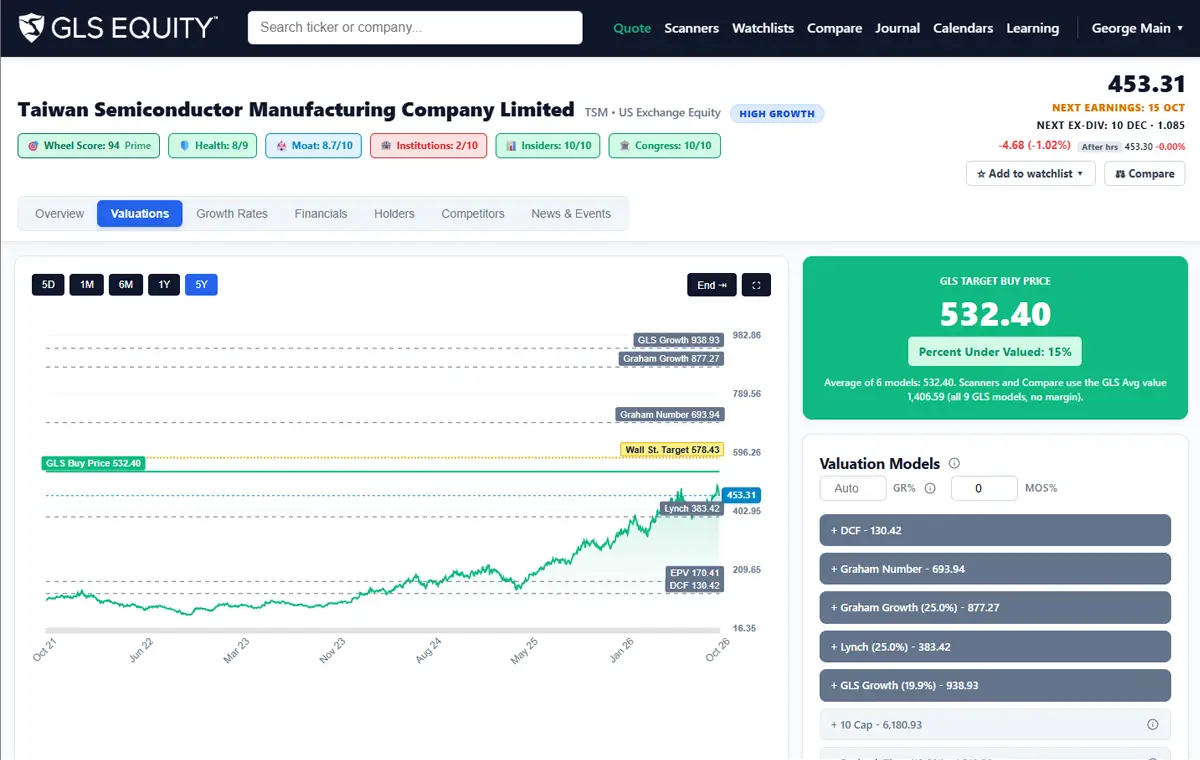Click the Lynch 383.42 chart label
Screen dimensions: 1200x760
click(x=692, y=509)
